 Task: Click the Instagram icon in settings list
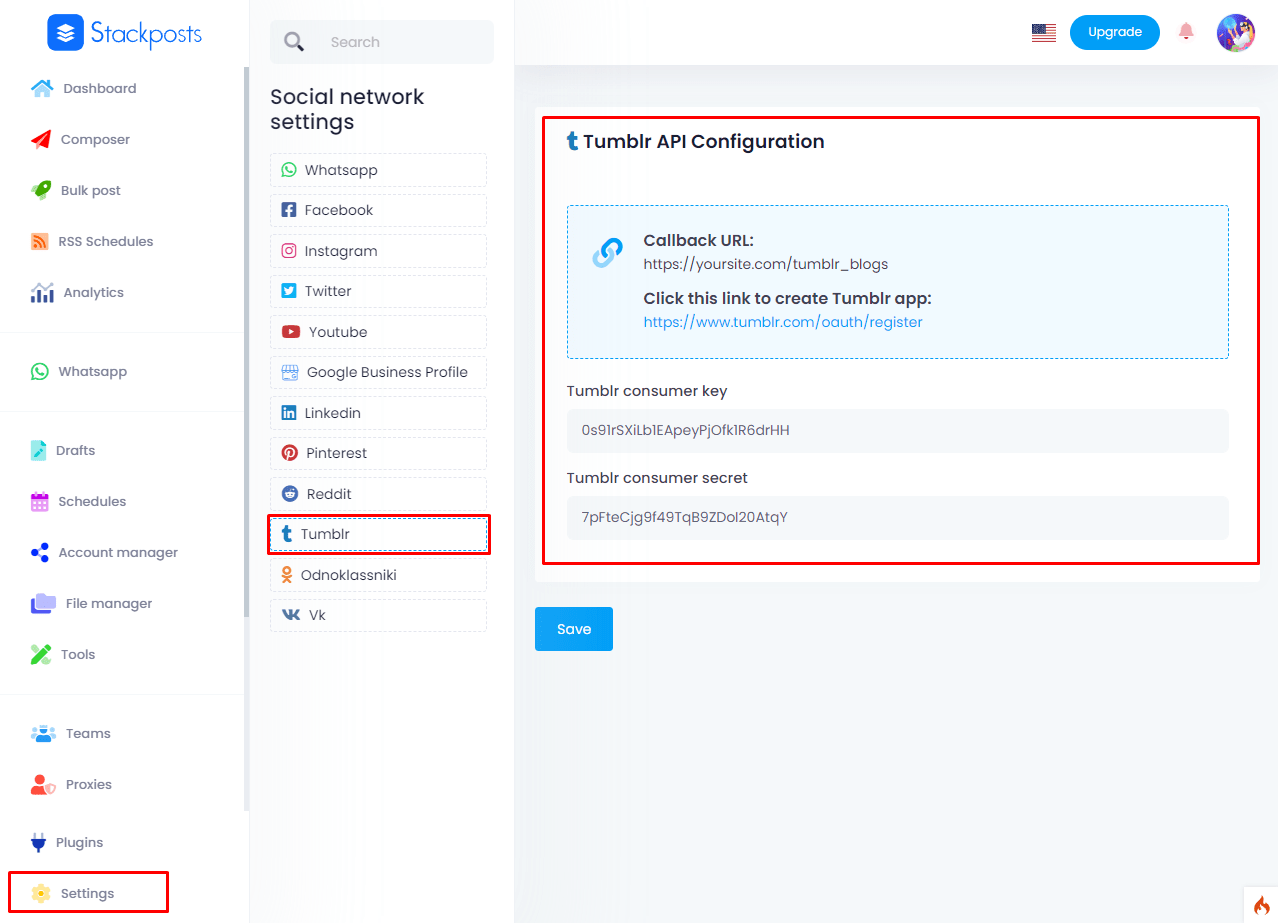click(x=290, y=251)
